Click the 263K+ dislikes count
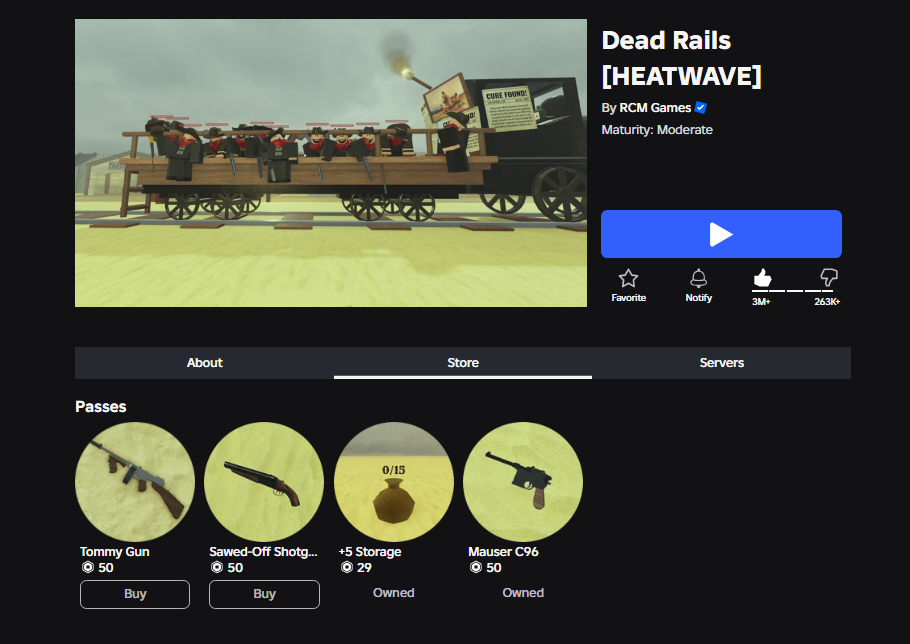This screenshot has width=910, height=644. [x=827, y=302]
